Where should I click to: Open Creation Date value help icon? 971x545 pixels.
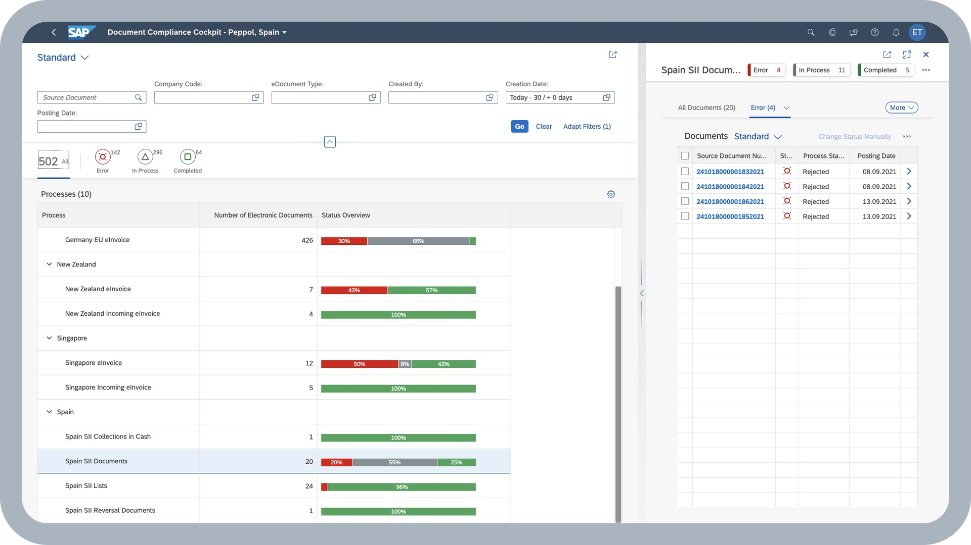607,97
